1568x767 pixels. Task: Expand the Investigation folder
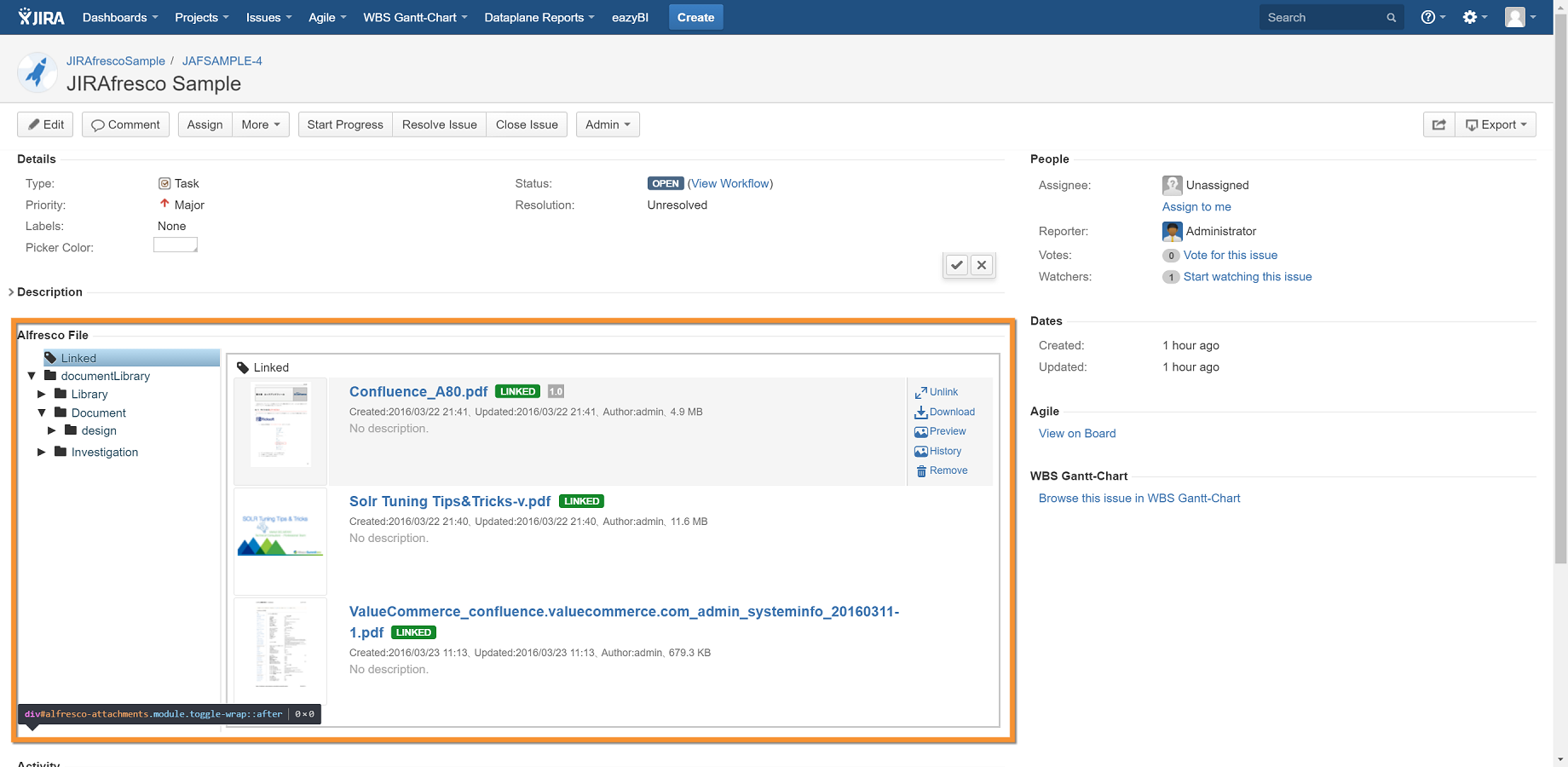(x=42, y=453)
